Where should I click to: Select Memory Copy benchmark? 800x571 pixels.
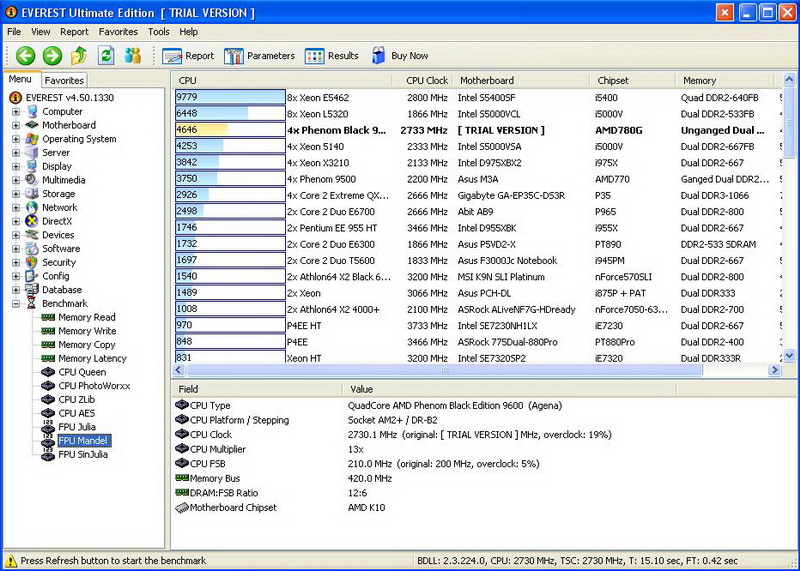(x=87, y=345)
